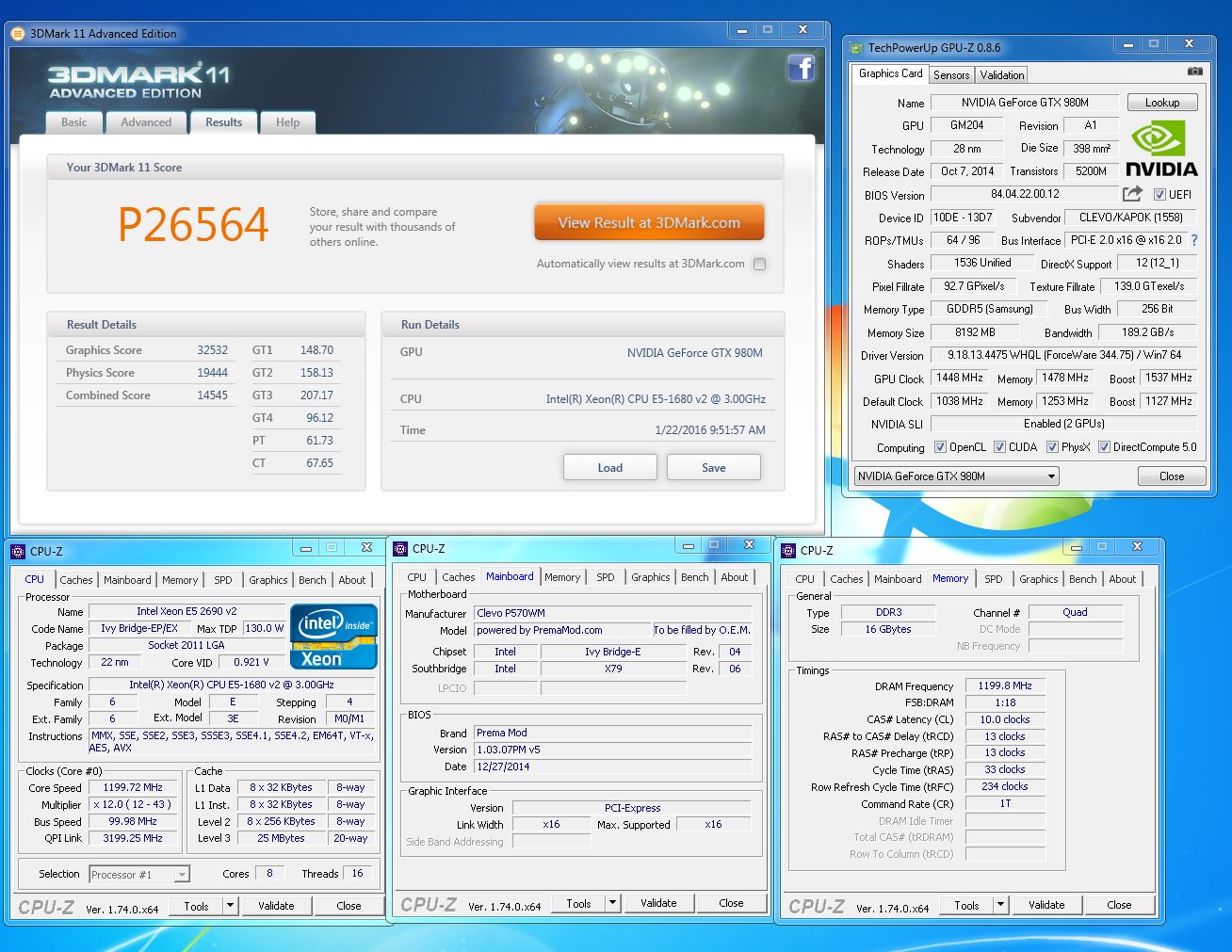The height and width of the screenshot is (952, 1232).
Task: Toggle the OpenCL computing checkbox
Action: point(940,447)
